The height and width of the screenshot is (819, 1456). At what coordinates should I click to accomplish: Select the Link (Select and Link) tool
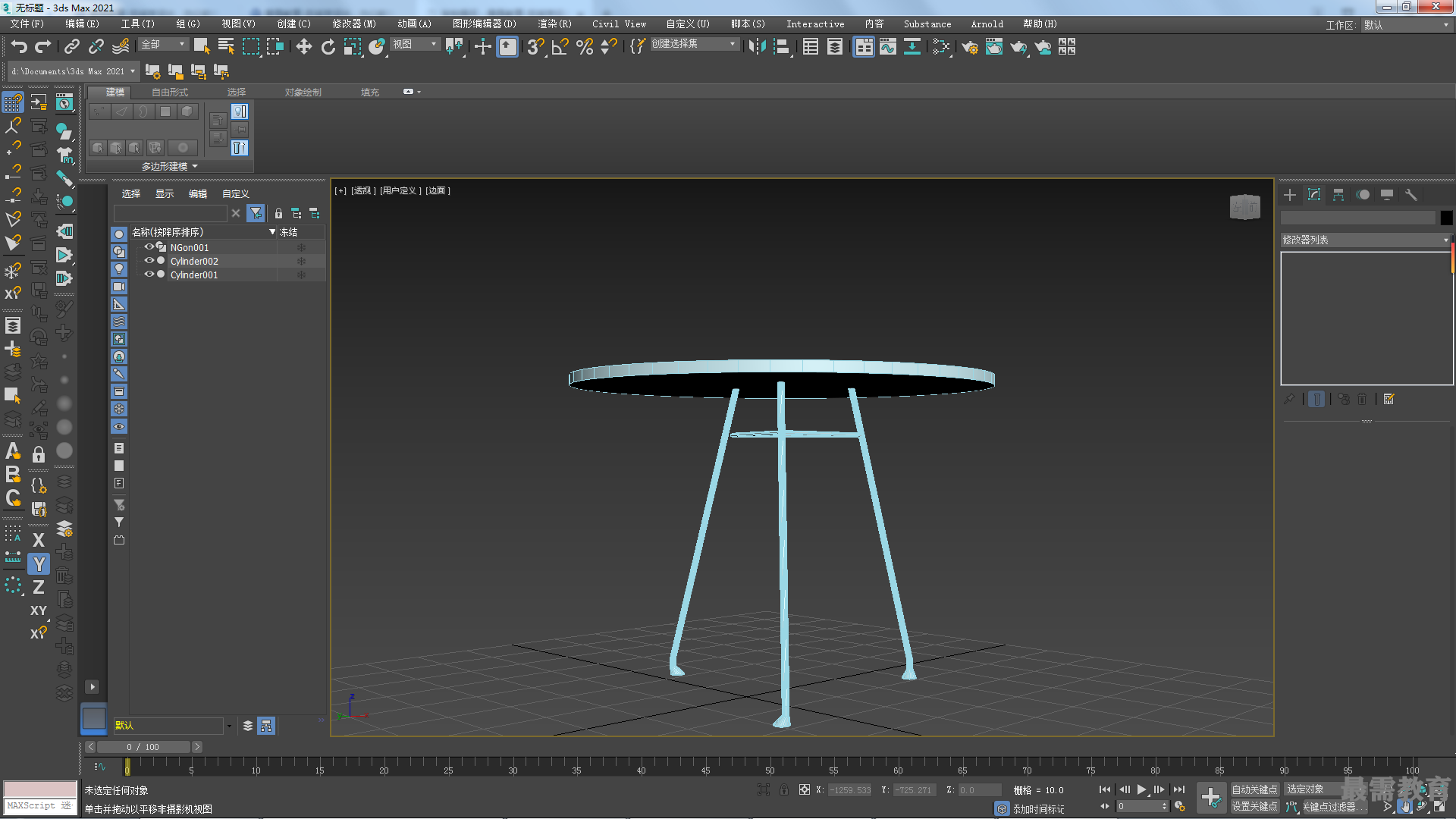tap(71, 47)
